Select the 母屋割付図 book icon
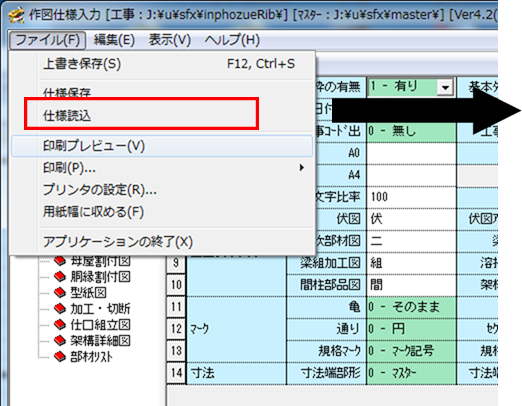522x406 pixels. 60,260
